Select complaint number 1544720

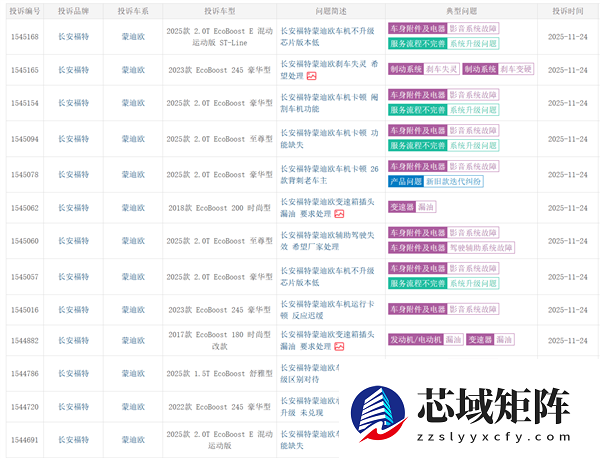click(25, 407)
